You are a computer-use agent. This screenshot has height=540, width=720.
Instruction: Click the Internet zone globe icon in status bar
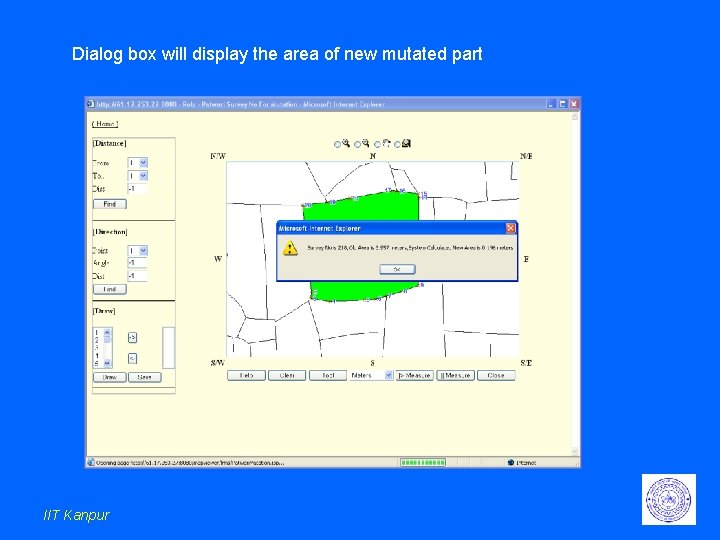click(511, 462)
